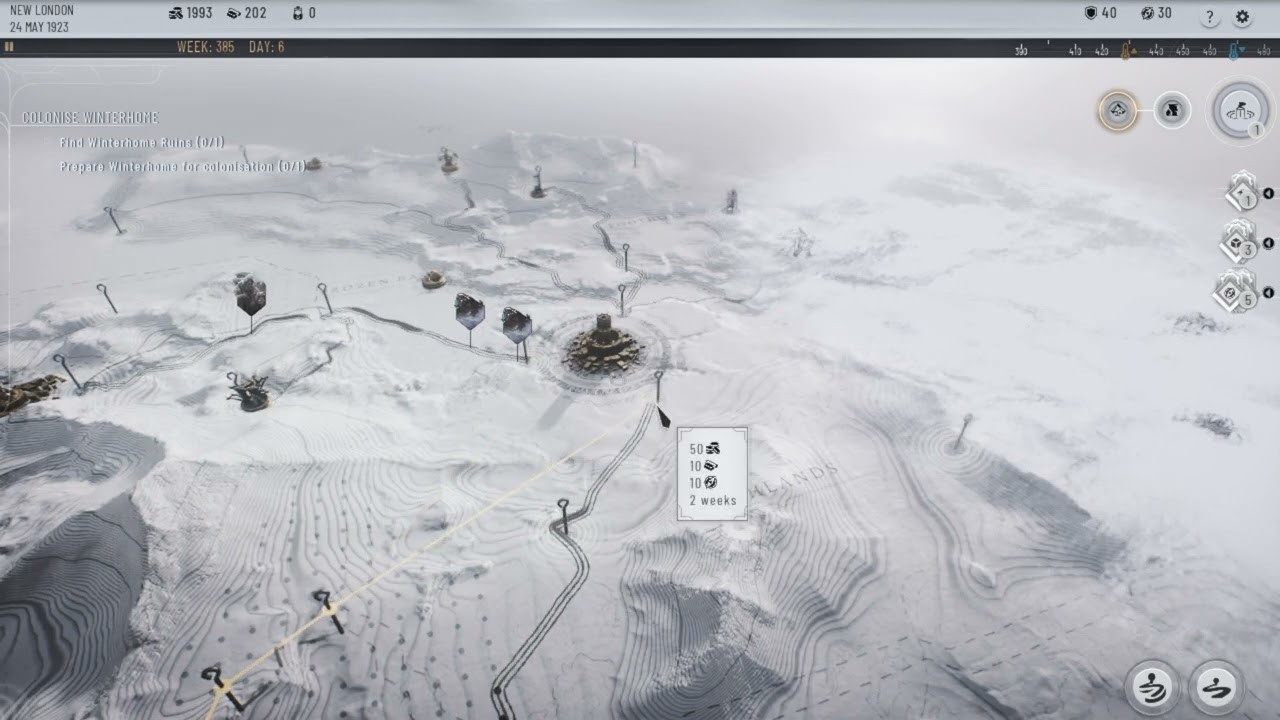Image resolution: width=1280 pixels, height=720 pixels.
Task: Open the large round button badged 1
Action: (x=1240, y=110)
